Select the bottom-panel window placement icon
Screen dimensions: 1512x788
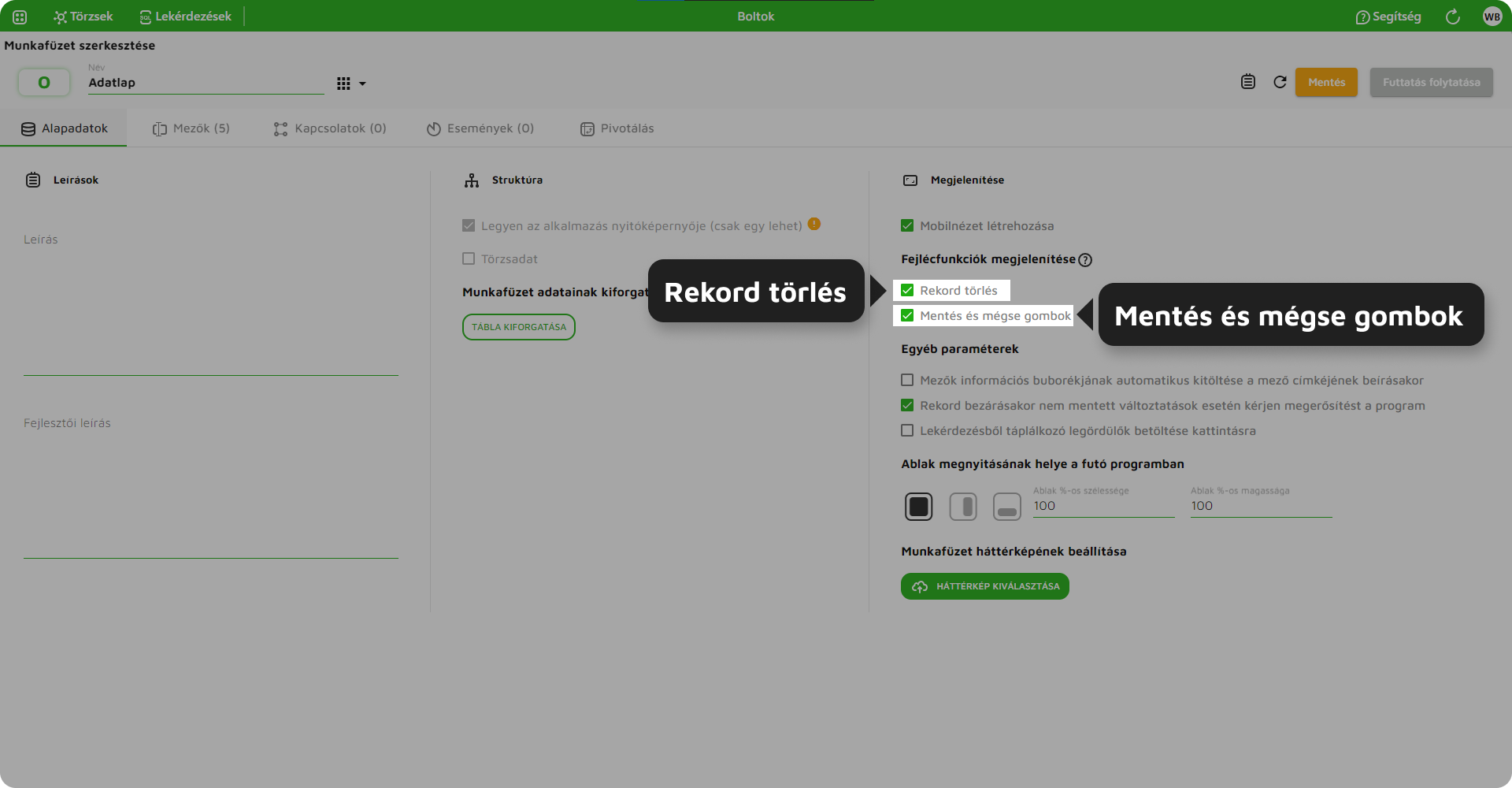pyautogui.click(x=1007, y=507)
